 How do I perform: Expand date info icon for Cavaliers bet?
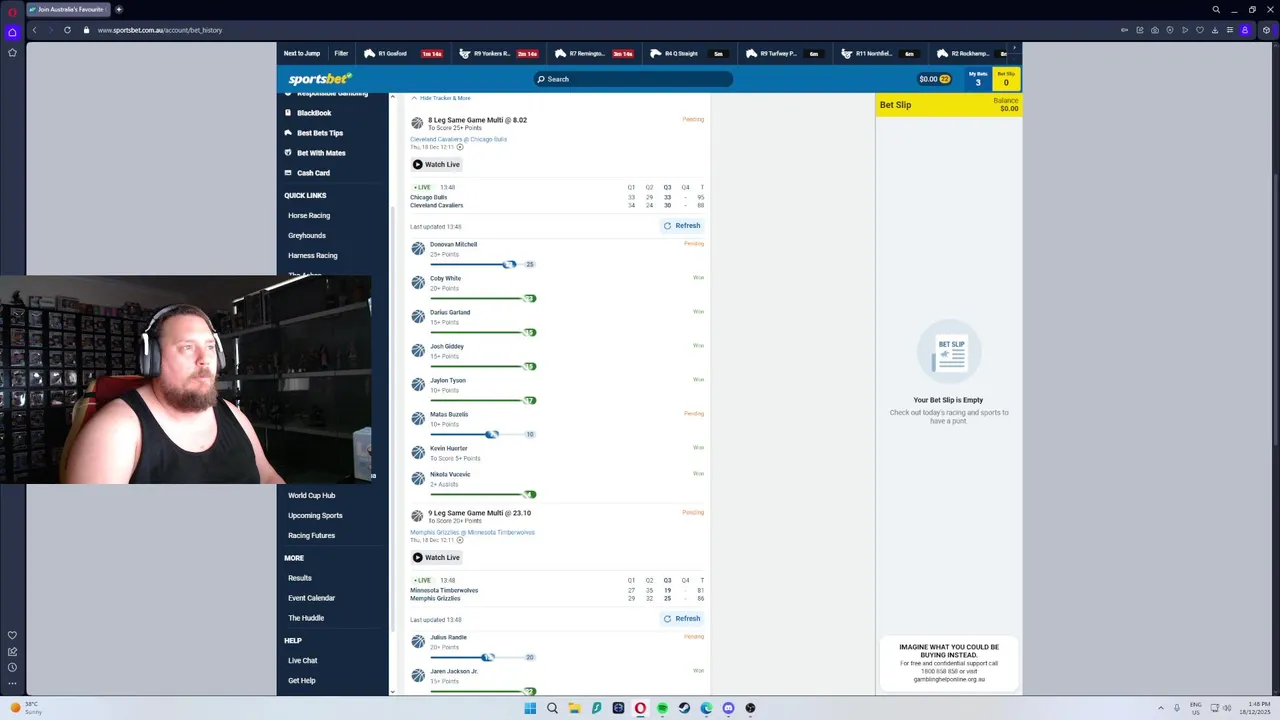(x=460, y=147)
